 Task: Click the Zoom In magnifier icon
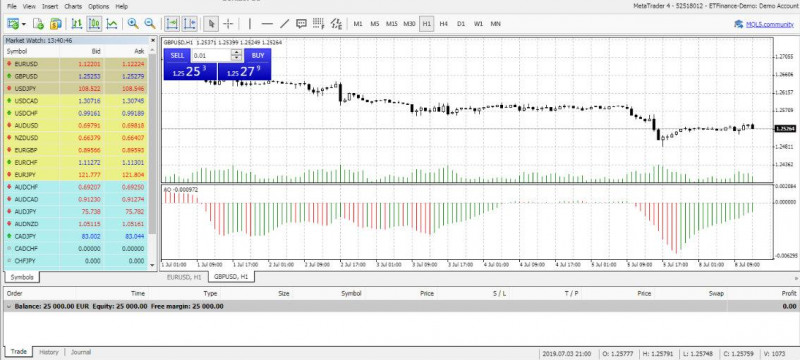click(x=133, y=23)
